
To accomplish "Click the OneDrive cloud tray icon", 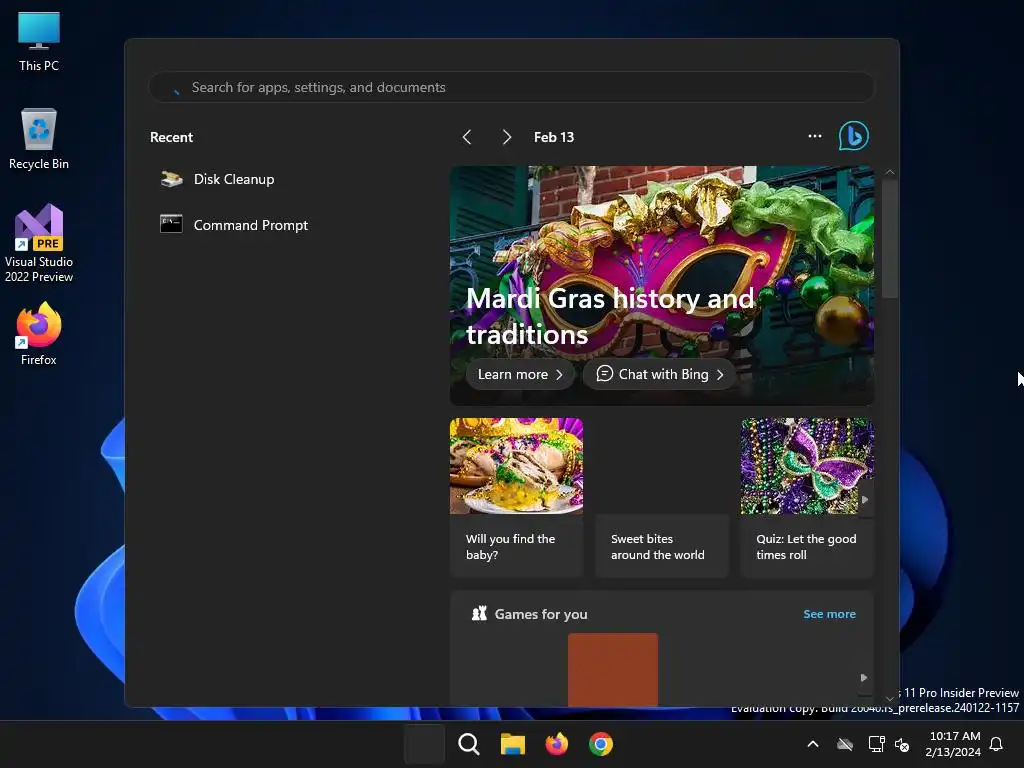I will tap(845, 744).
